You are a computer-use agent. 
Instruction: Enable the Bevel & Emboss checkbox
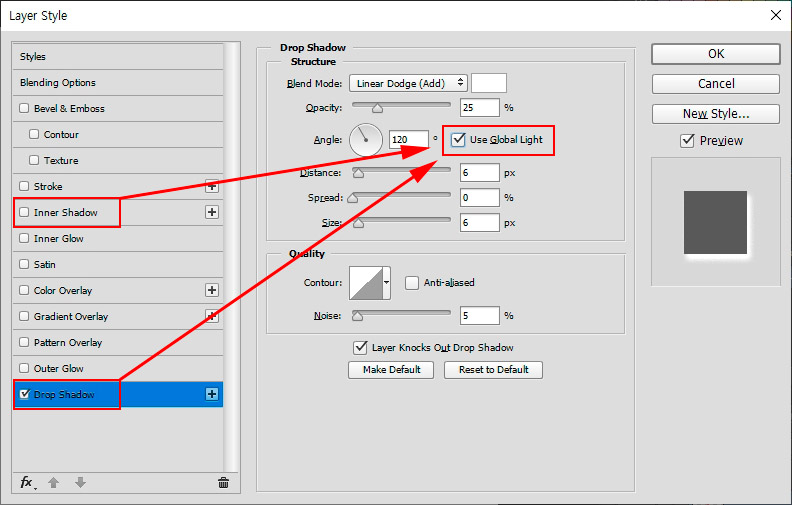(x=24, y=108)
